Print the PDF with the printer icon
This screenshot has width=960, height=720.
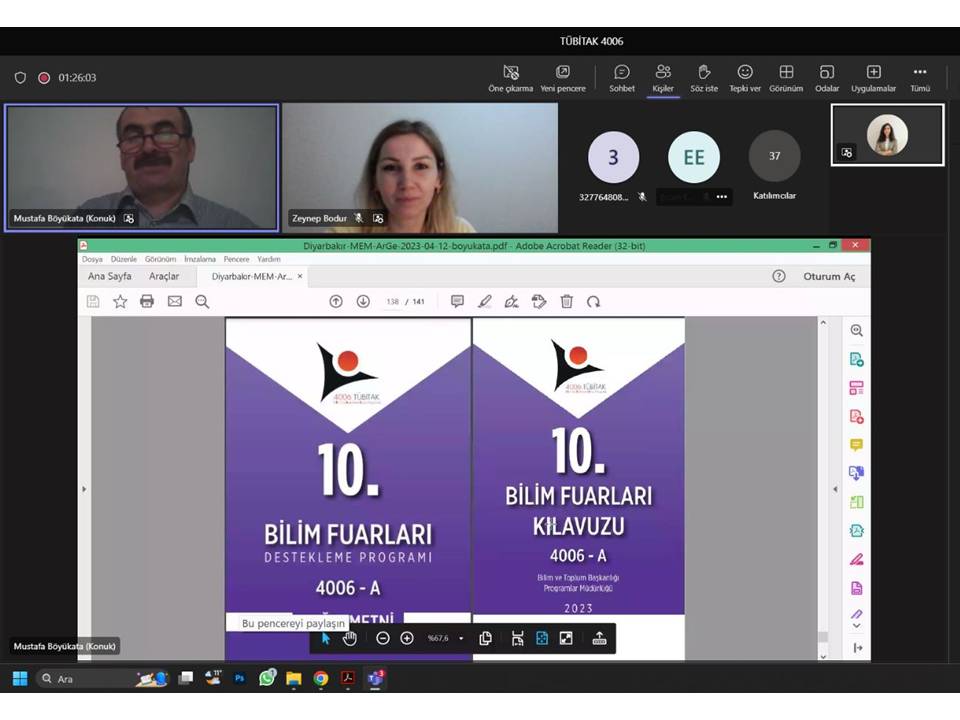[147, 301]
